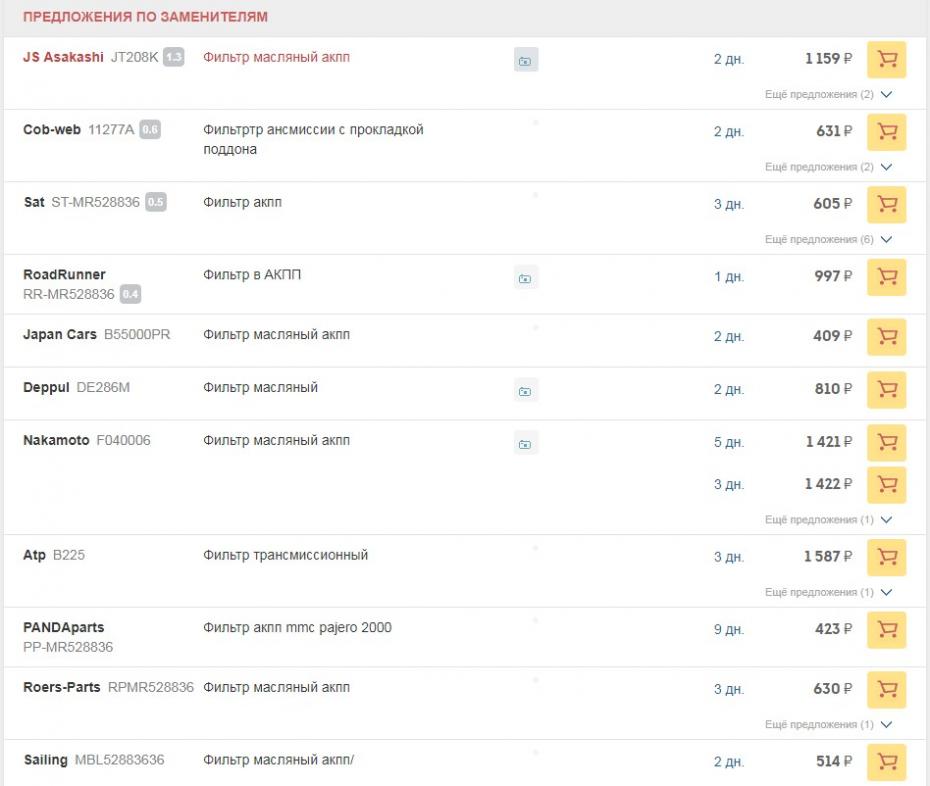The width and height of the screenshot is (930, 786).
Task: Add Cob-web 11277A to cart
Action: coord(886,132)
